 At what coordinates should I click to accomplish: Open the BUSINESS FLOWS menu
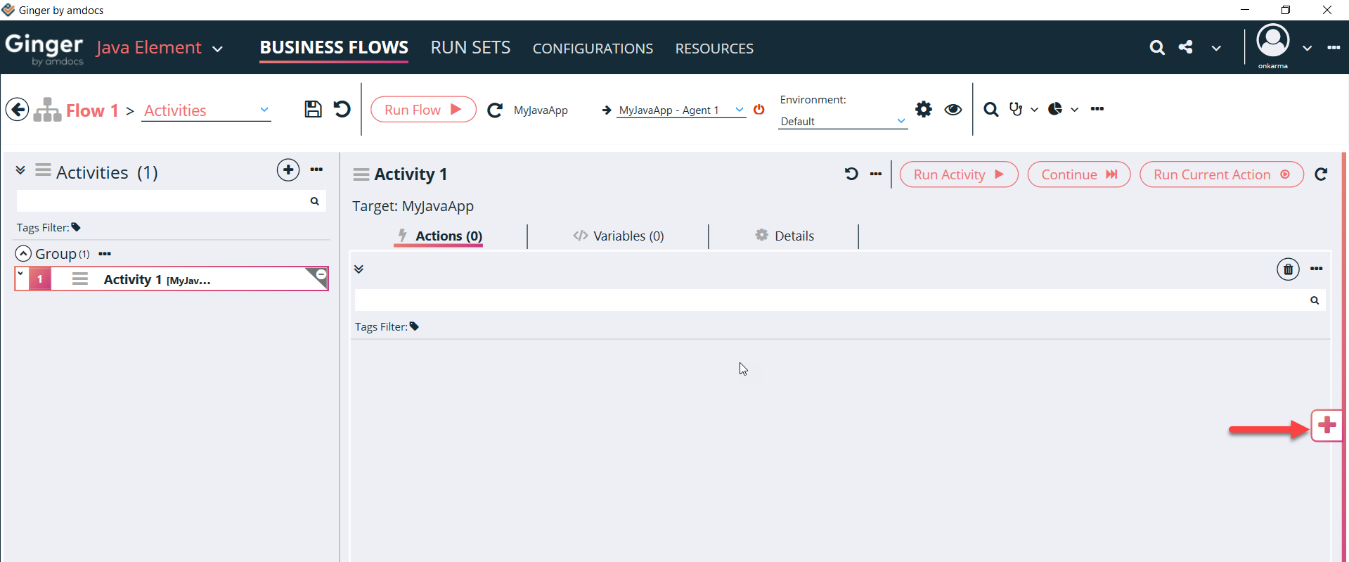pyautogui.click(x=334, y=47)
